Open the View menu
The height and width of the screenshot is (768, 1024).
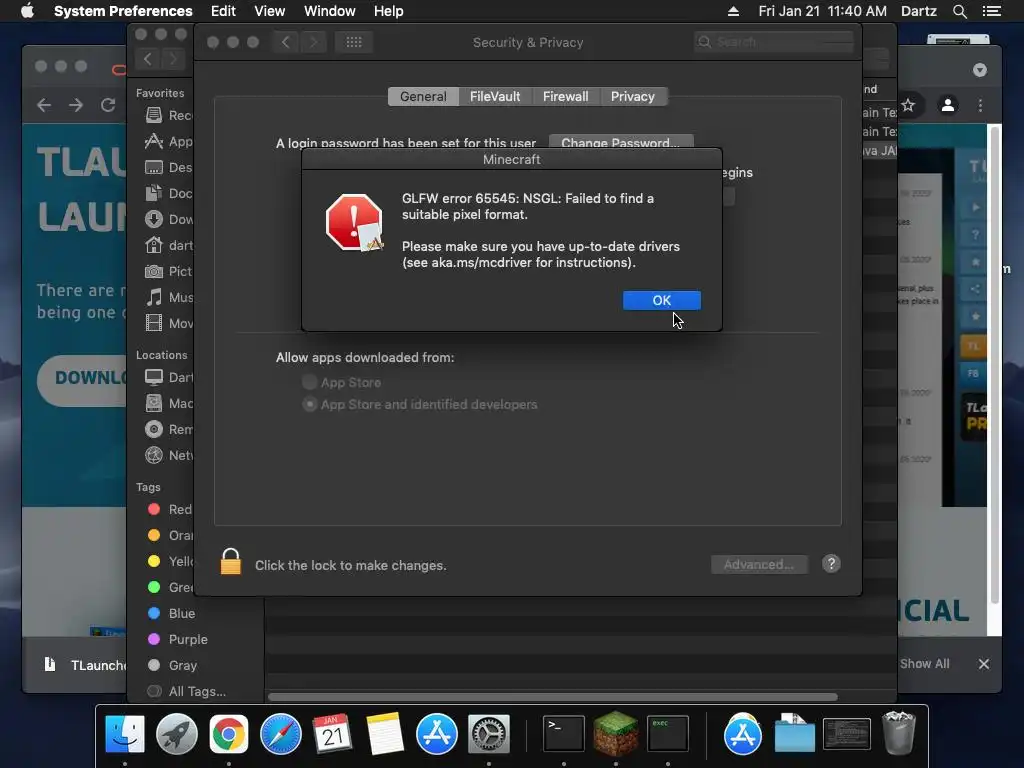269,11
